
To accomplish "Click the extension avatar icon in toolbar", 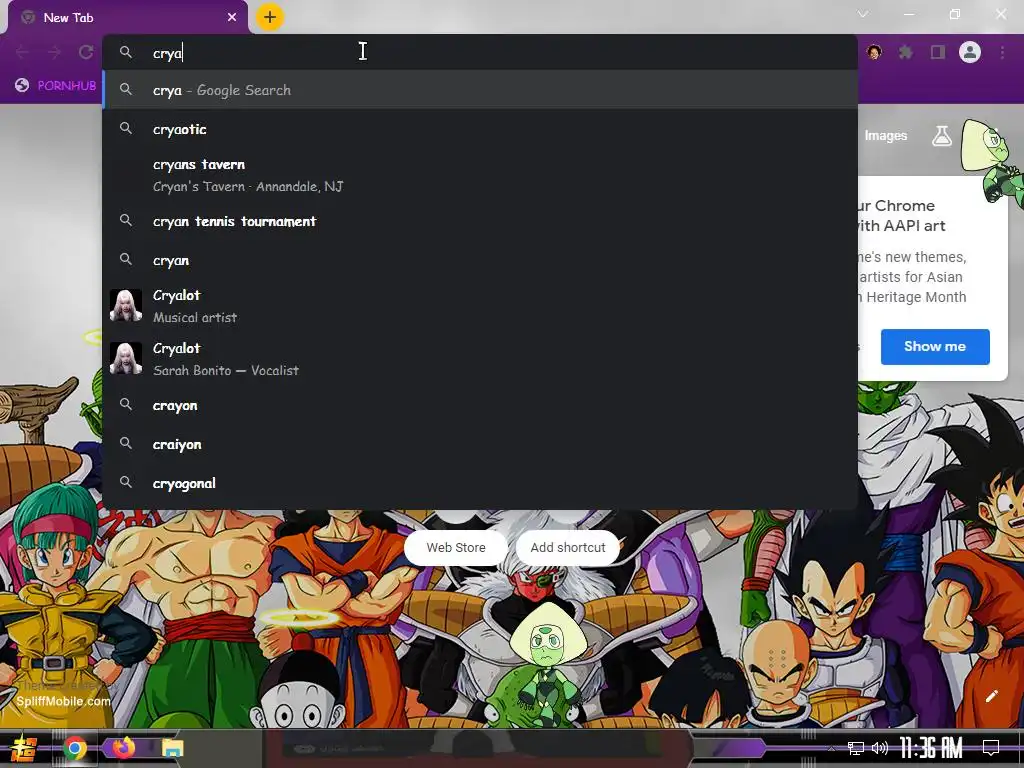I will coord(874,52).
